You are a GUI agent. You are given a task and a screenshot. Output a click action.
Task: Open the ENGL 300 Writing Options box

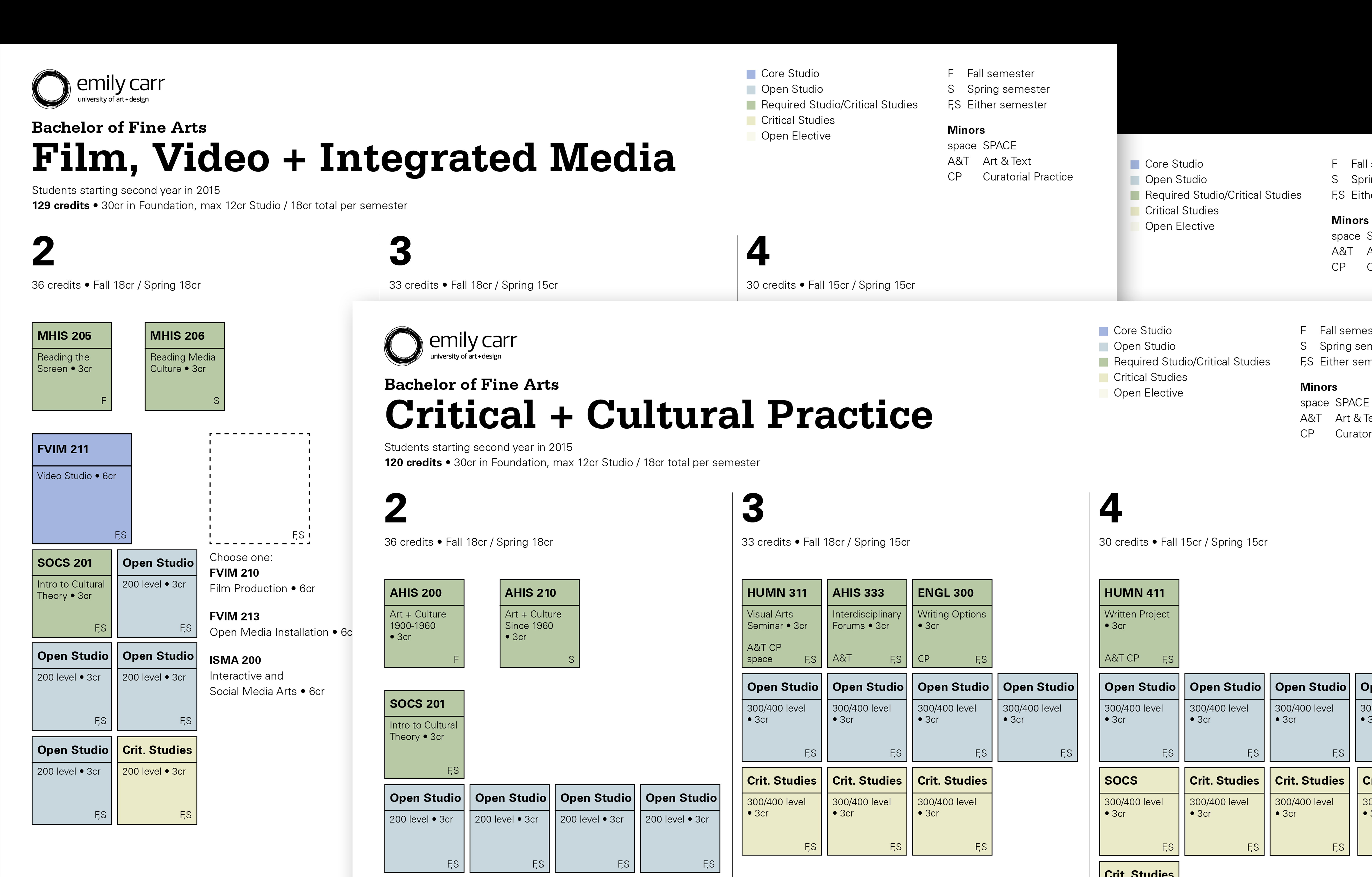[952, 624]
